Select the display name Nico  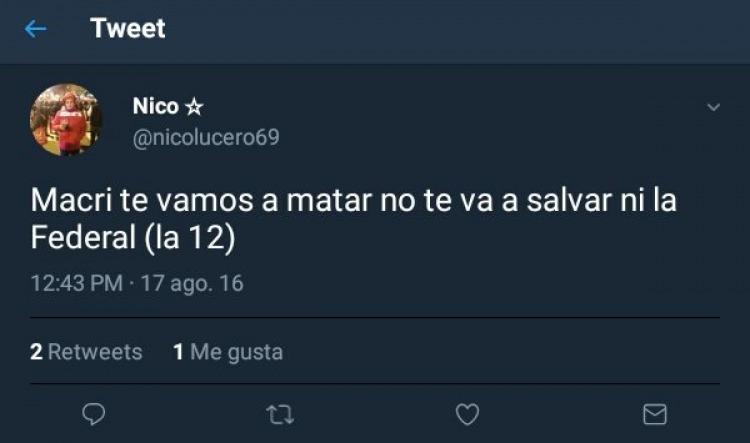tap(155, 106)
